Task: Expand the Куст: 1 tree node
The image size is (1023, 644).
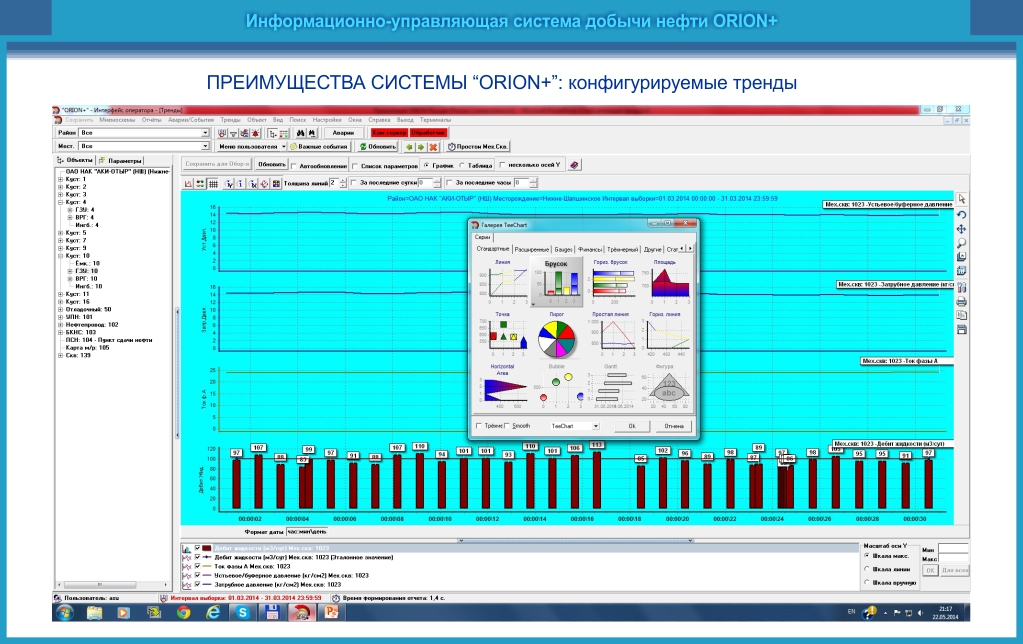Action: click(61, 179)
